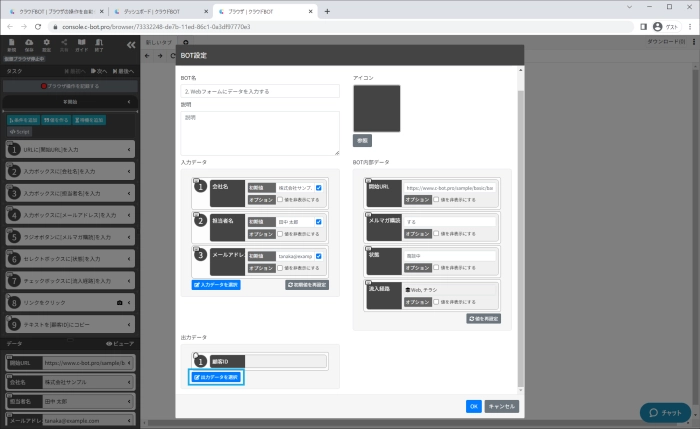Image resolution: width=700 pixels, height=429 pixels.
Task: Toggle the 担当者名 initial value checkbox
Action: click(x=319, y=222)
